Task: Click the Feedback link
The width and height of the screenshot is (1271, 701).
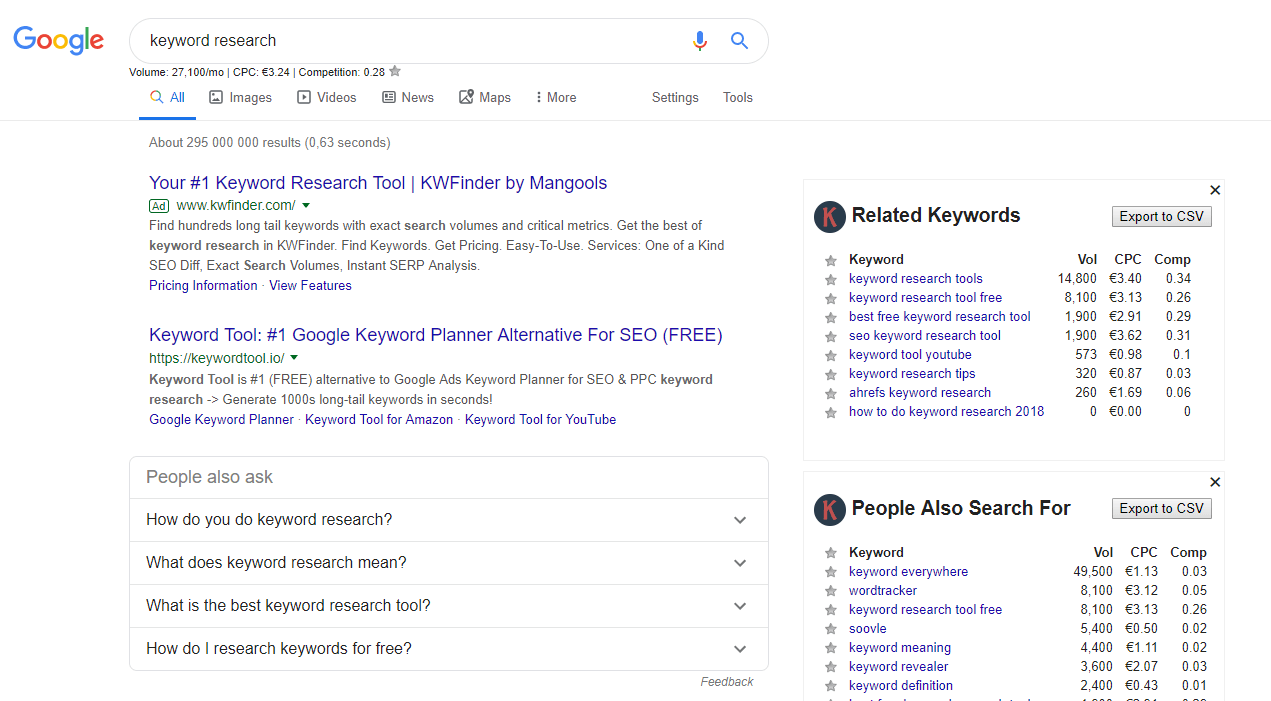Action: [727, 682]
